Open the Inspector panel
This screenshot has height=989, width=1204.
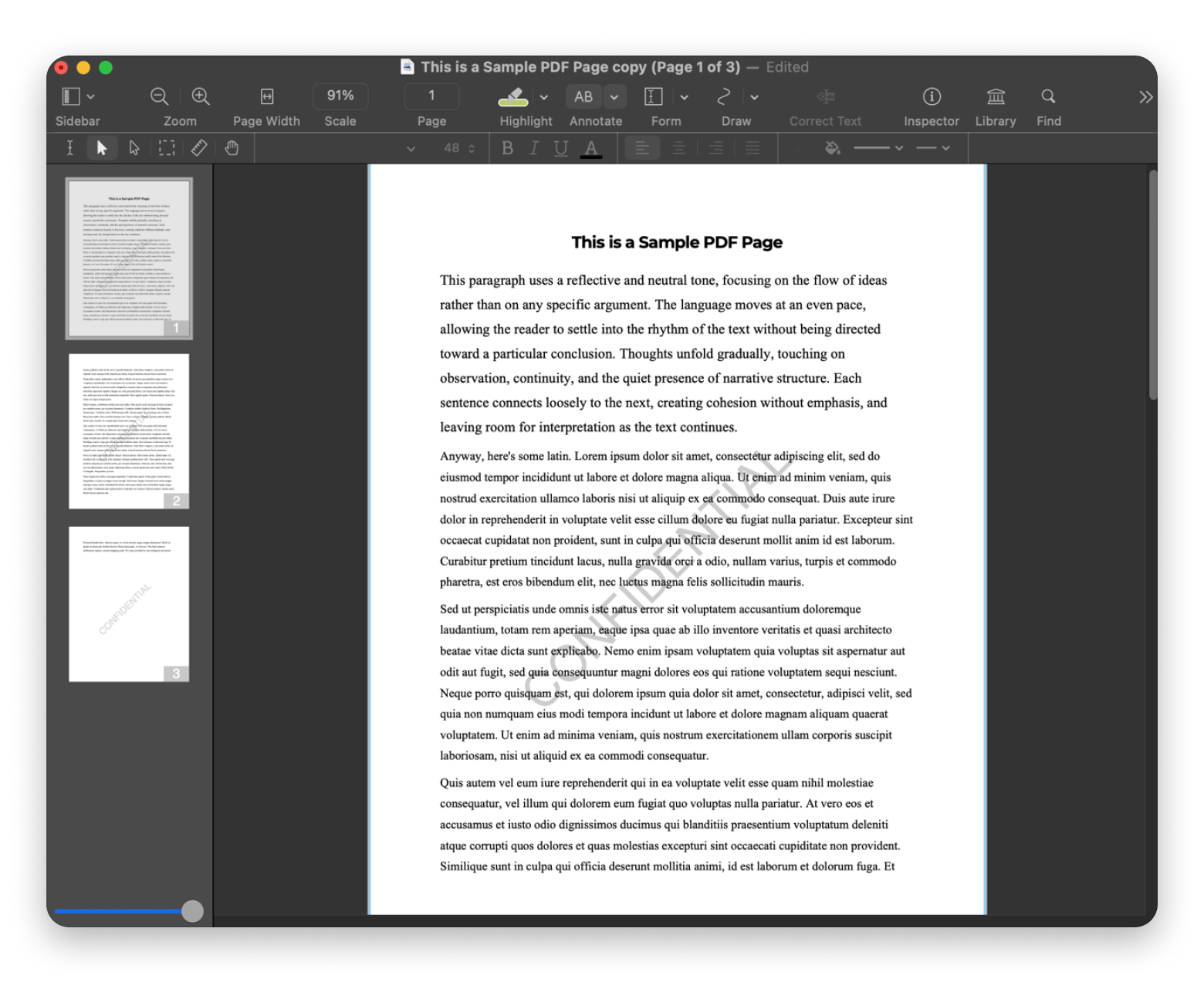[932, 96]
